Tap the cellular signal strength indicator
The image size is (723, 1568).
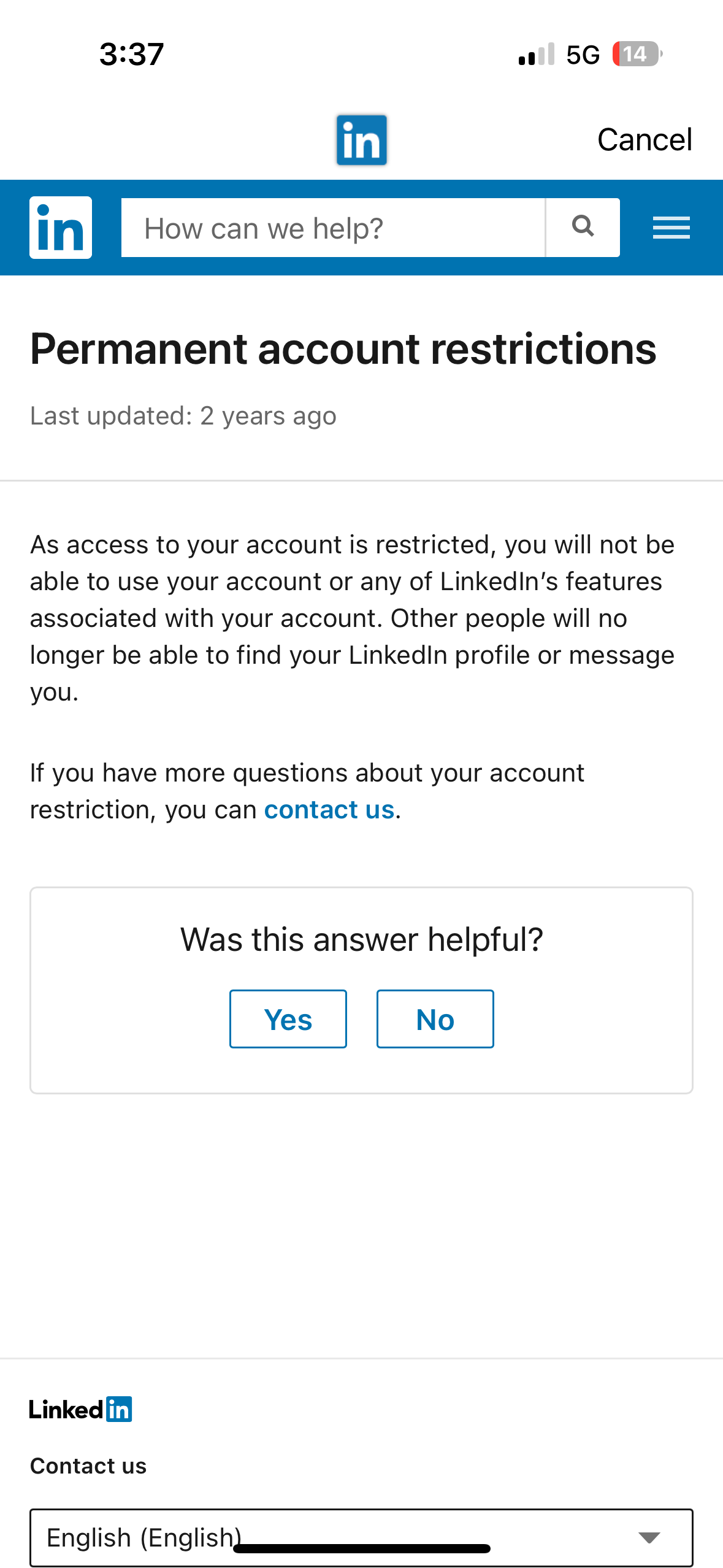click(x=536, y=55)
